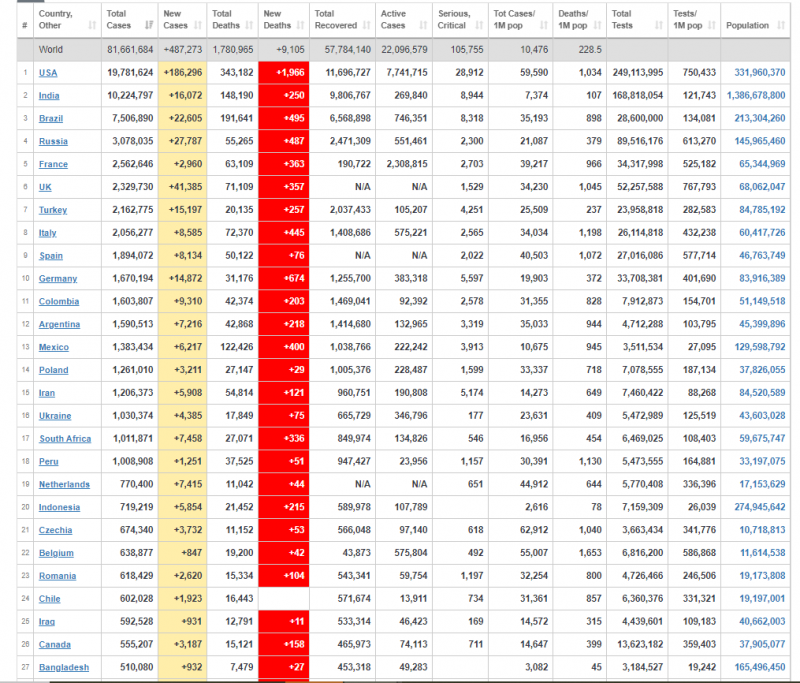The width and height of the screenshot is (800, 683).
Task: Open the Poland country link
Action: [x=54, y=370]
